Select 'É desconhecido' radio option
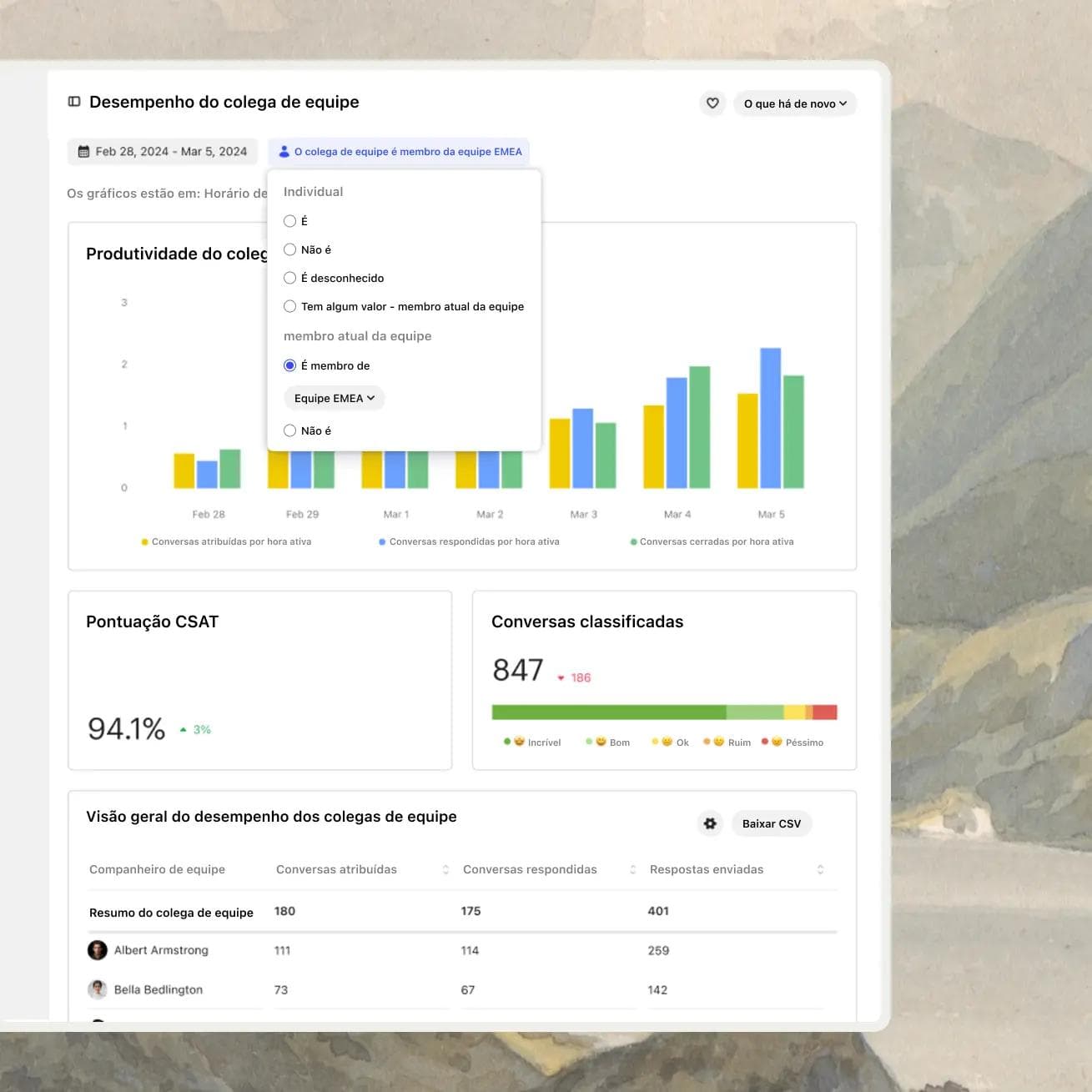This screenshot has width=1092, height=1092. click(290, 278)
